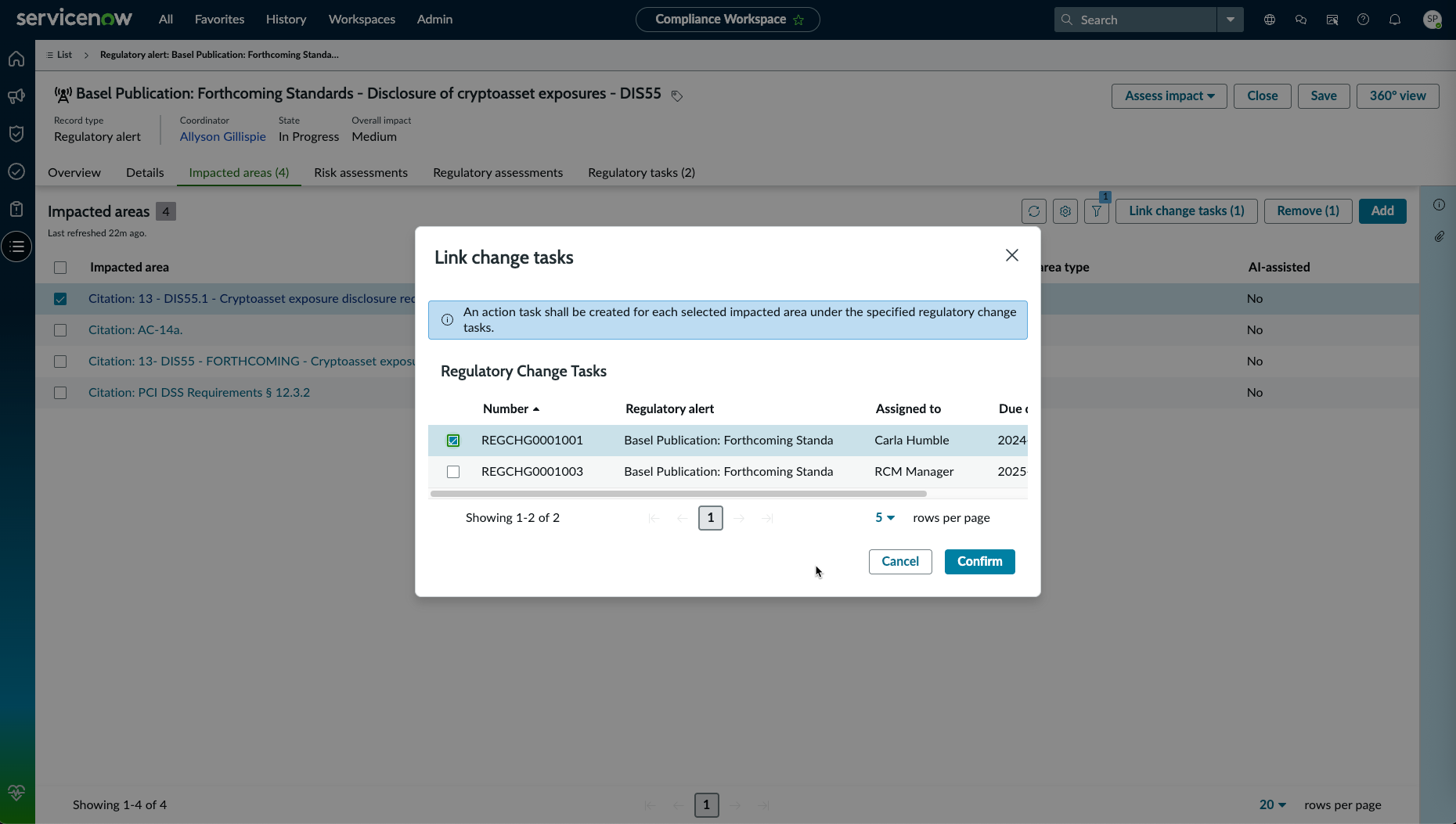Click the header sidebar panel icon

pyautogui.click(x=1332, y=20)
